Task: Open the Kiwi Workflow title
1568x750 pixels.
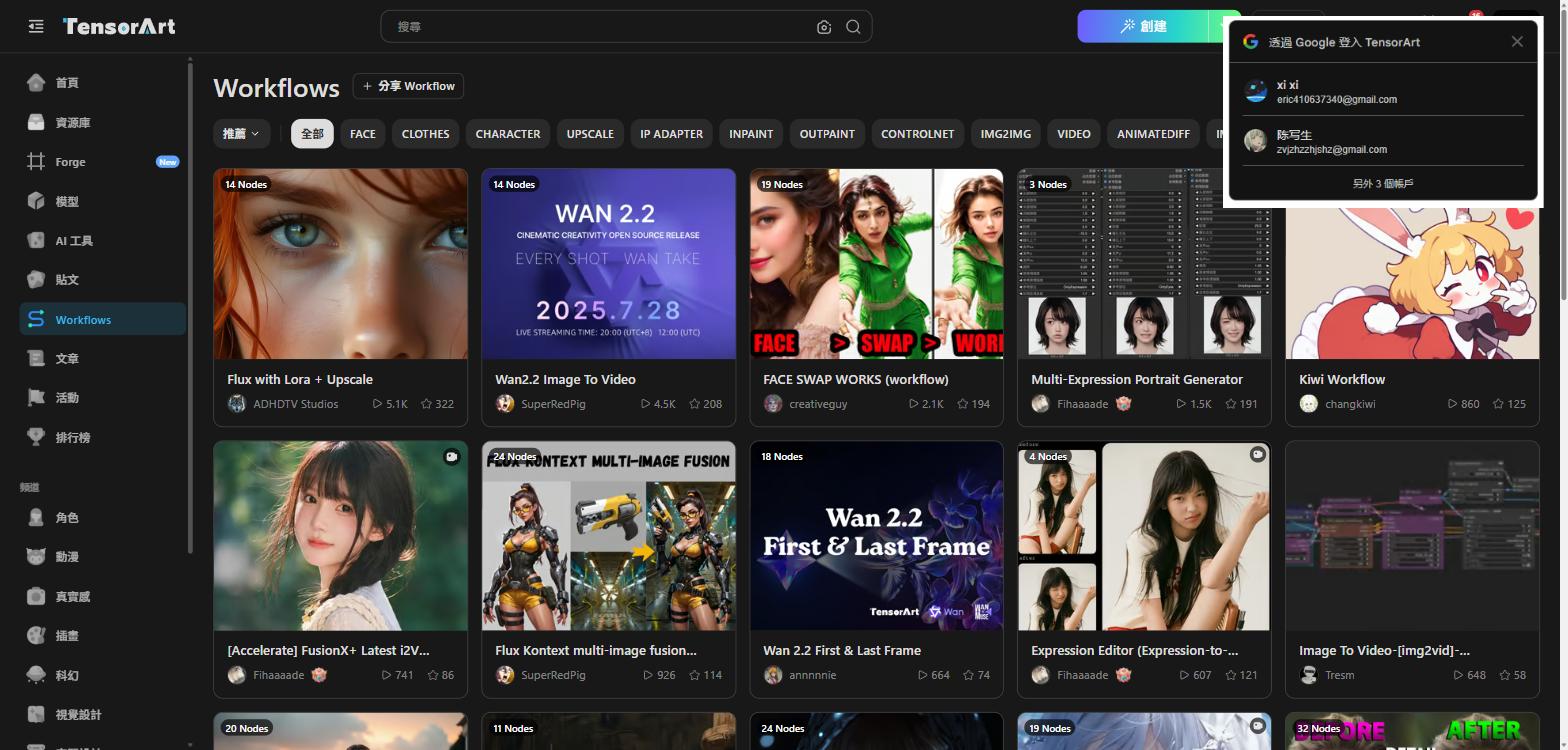Action: coord(1342,379)
